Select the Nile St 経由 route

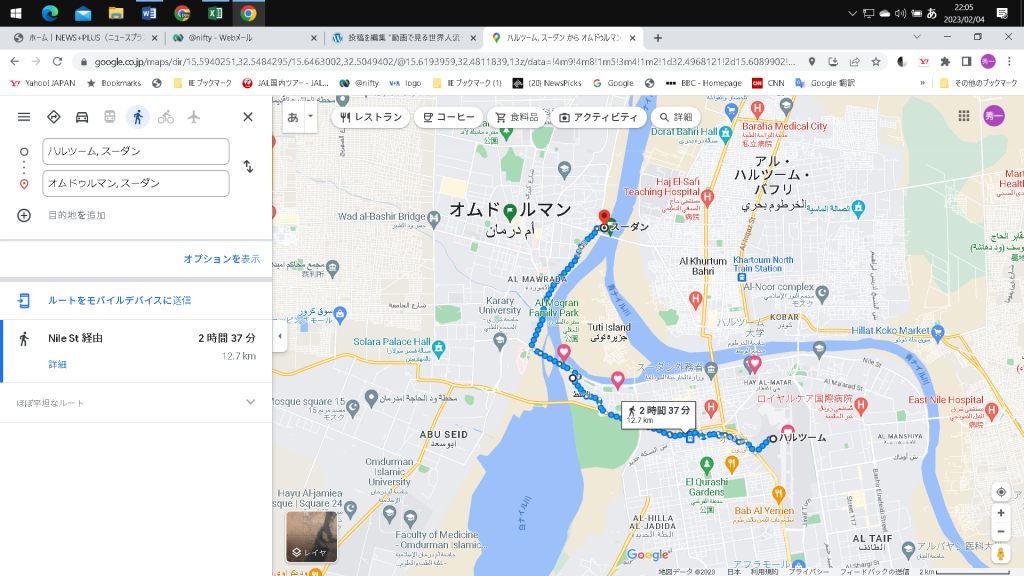(136, 351)
